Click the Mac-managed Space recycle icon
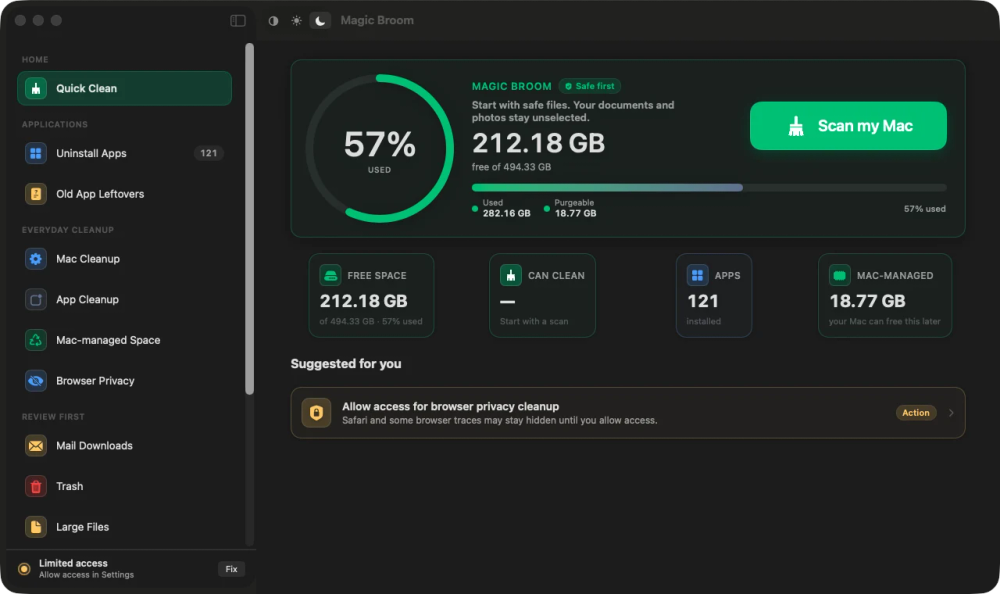 tap(36, 340)
